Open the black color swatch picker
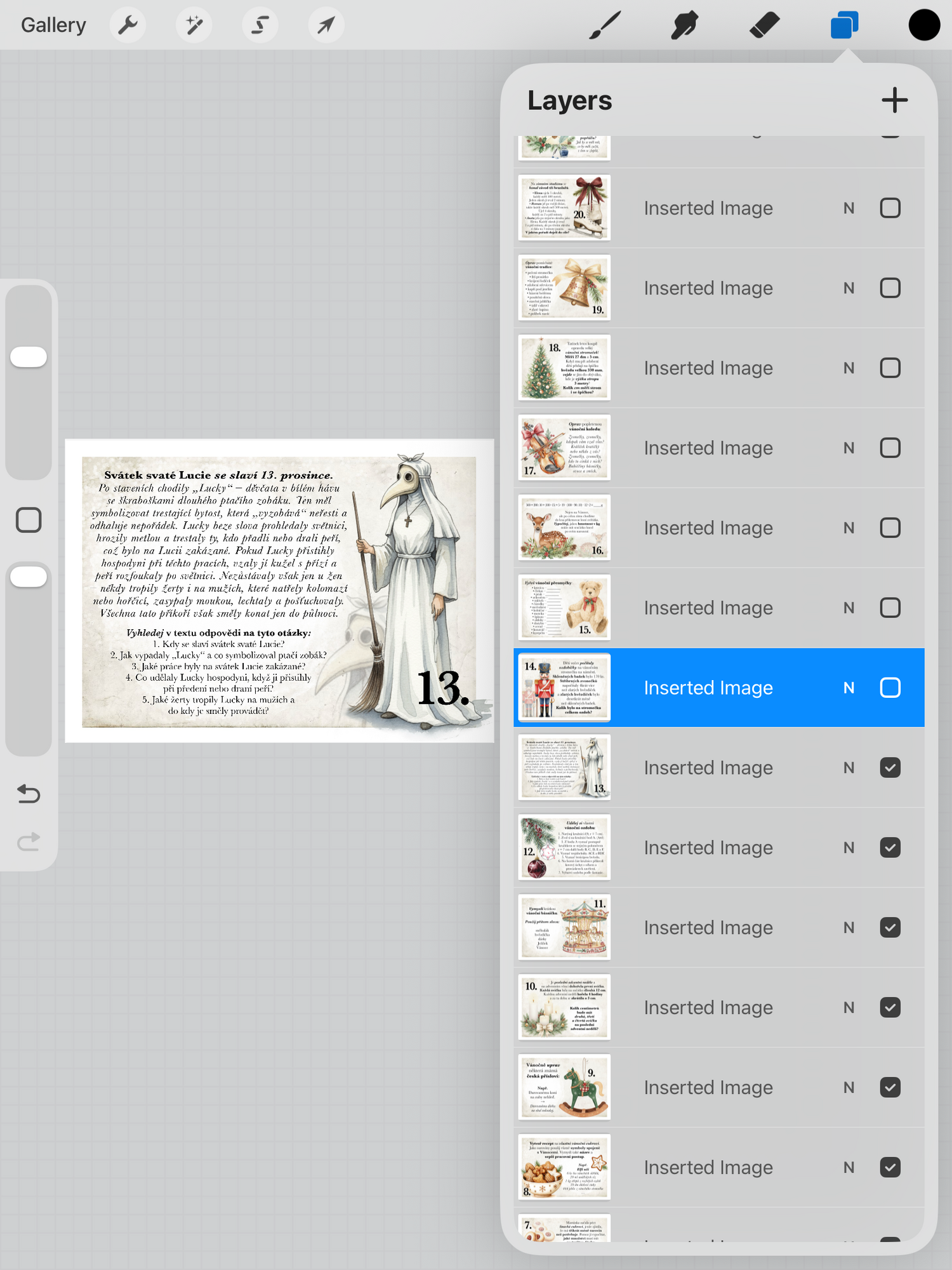 [x=923, y=25]
